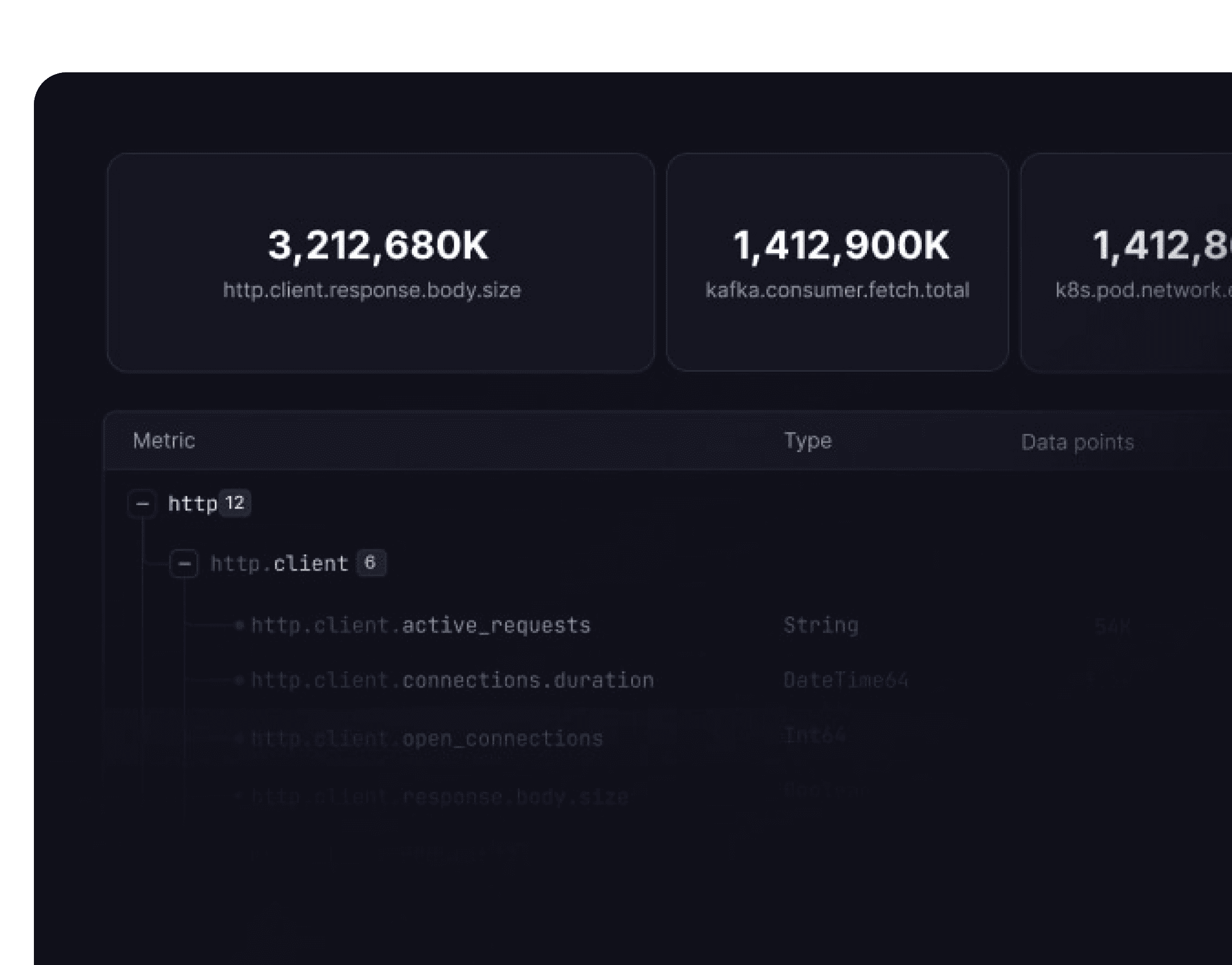
Task: Click the dot icon beside http.client.connections.duration
Action: click(240, 680)
